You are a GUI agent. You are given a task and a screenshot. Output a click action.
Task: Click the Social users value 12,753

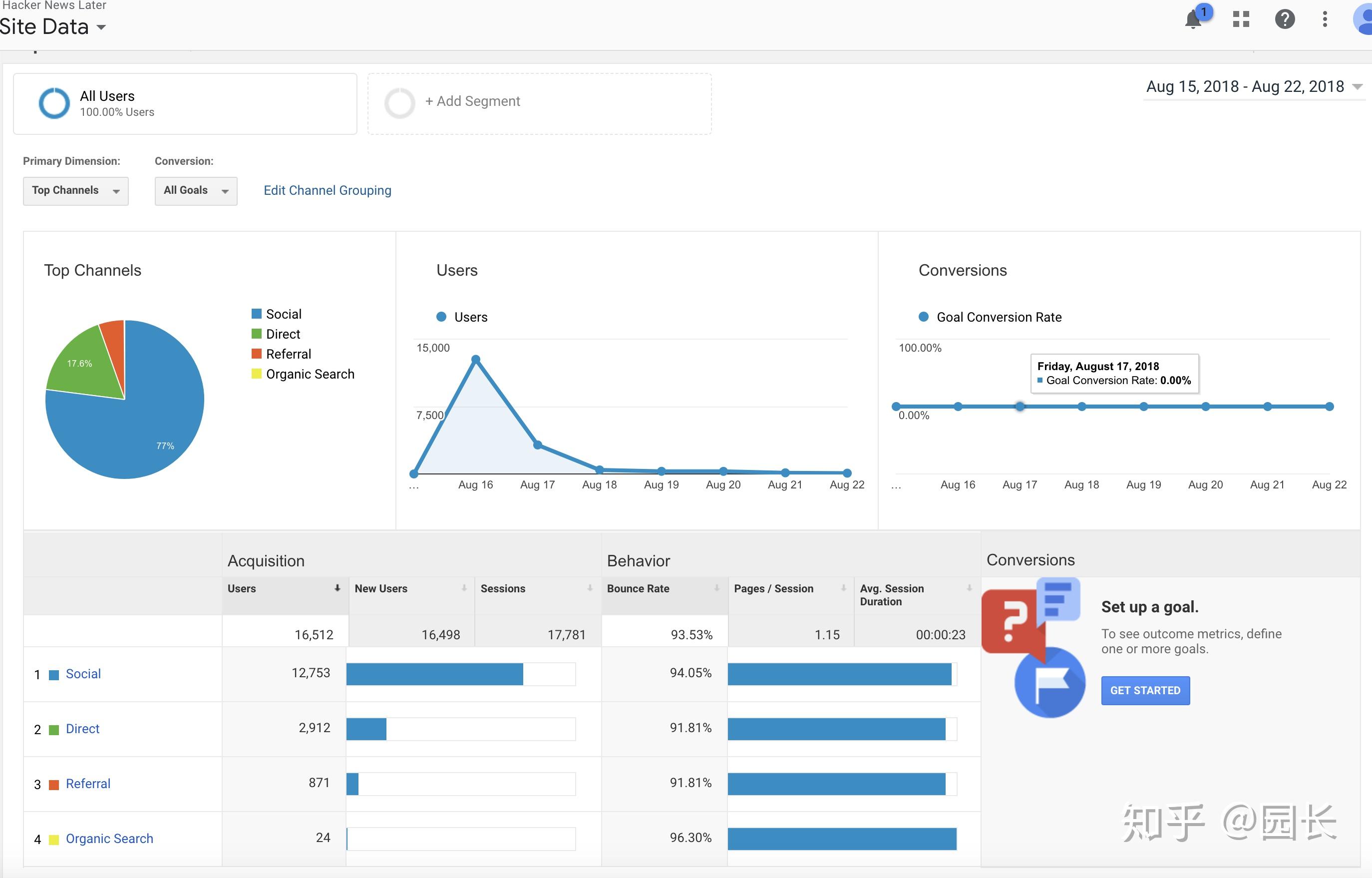coord(311,673)
